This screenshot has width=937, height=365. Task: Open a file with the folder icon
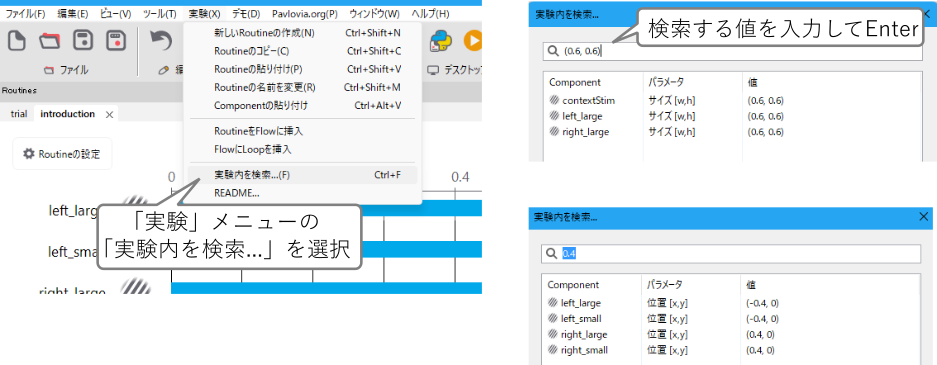click(x=50, y=41)
